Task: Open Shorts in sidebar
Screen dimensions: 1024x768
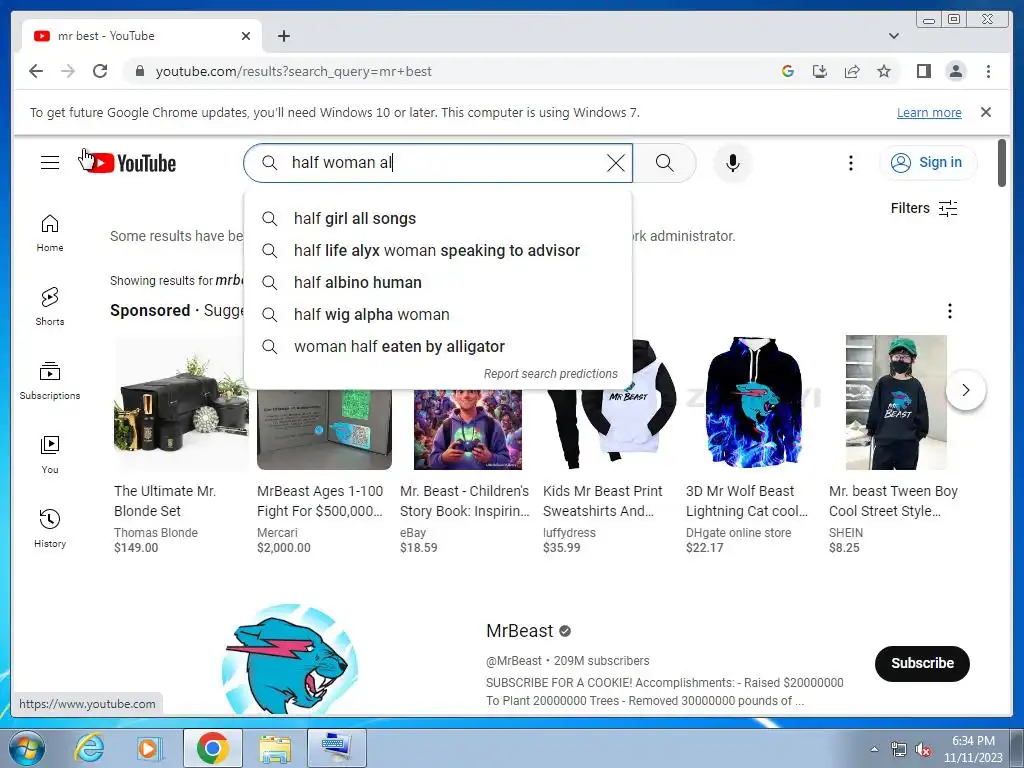Action: 50,307
